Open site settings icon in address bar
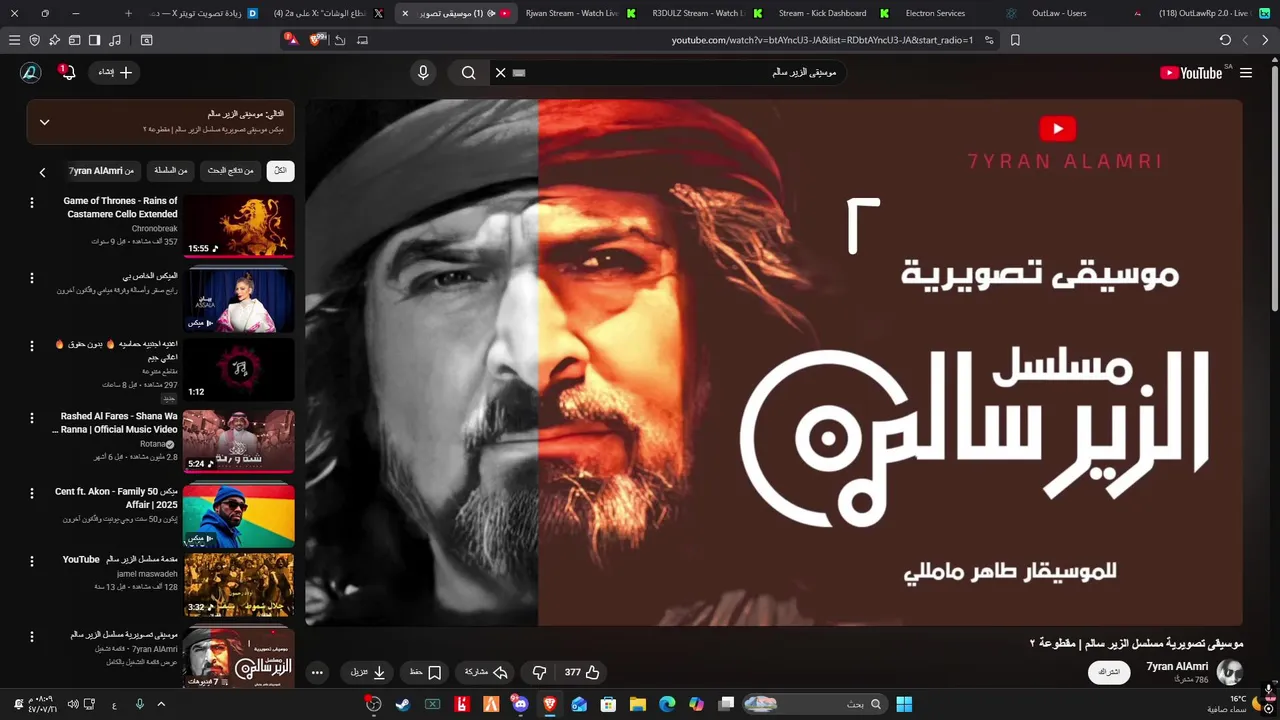1280x720 pixels. (989, 40)
